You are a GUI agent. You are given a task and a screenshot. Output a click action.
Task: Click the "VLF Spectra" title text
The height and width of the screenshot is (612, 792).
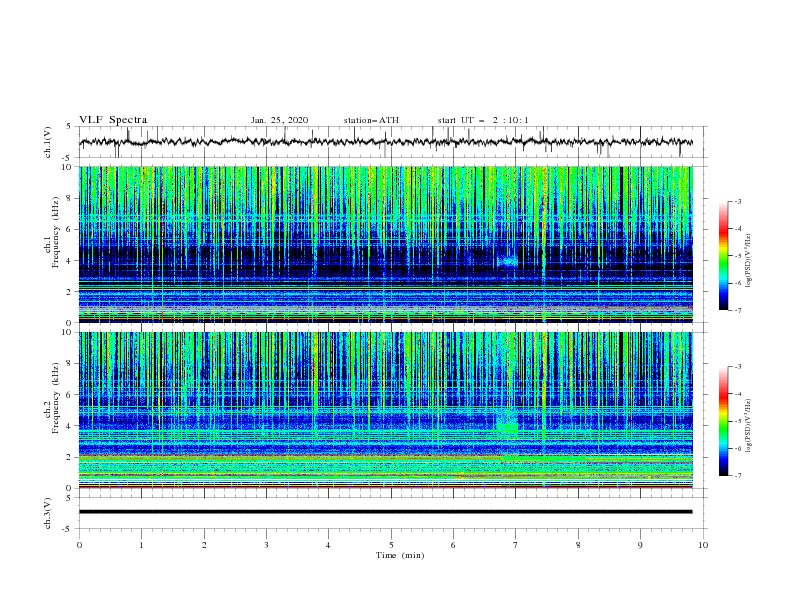(113, 120)
